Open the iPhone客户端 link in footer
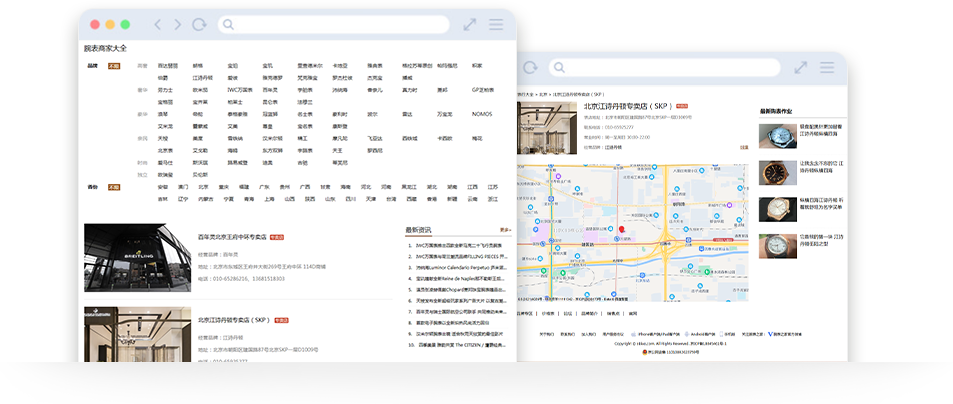This screenshot has height=404, width=953. click(x=656, y=334)
